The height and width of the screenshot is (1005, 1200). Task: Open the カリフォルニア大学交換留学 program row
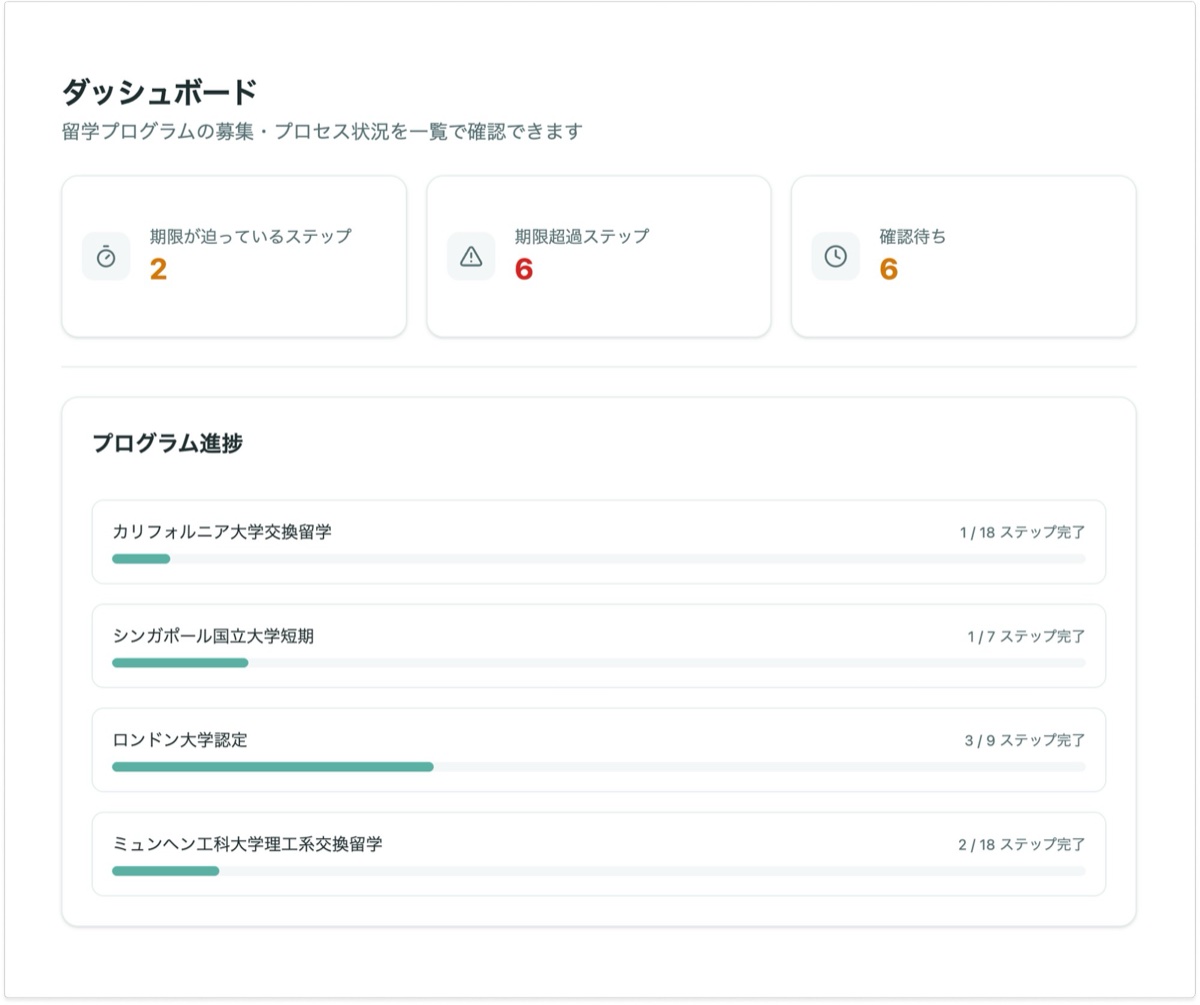coord(599,542)
